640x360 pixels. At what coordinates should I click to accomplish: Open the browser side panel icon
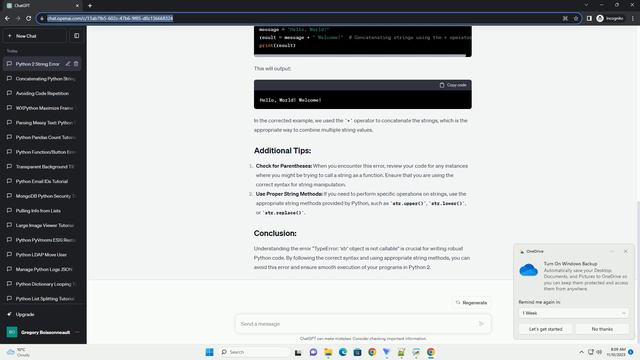point(589,18)
